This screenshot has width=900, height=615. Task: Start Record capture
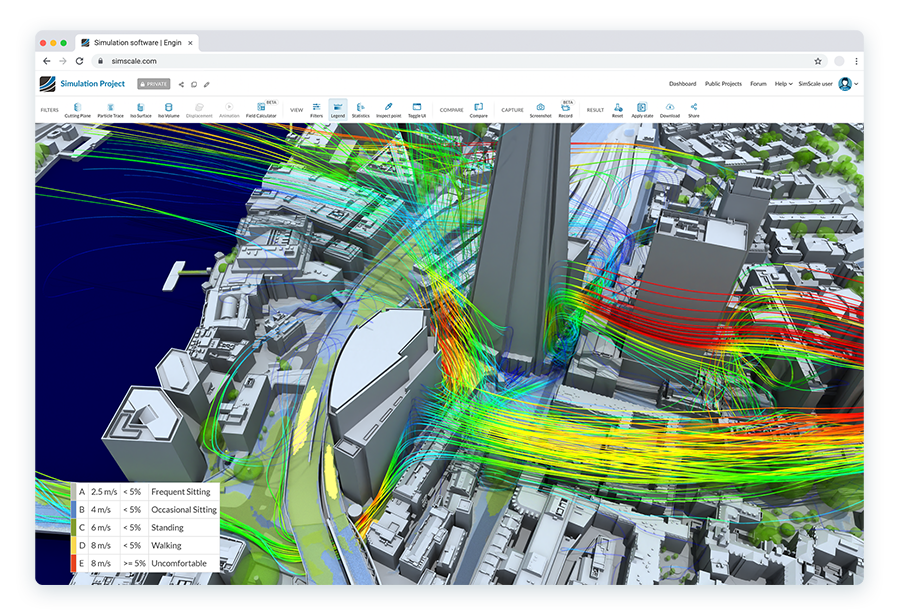click(566, 109)
